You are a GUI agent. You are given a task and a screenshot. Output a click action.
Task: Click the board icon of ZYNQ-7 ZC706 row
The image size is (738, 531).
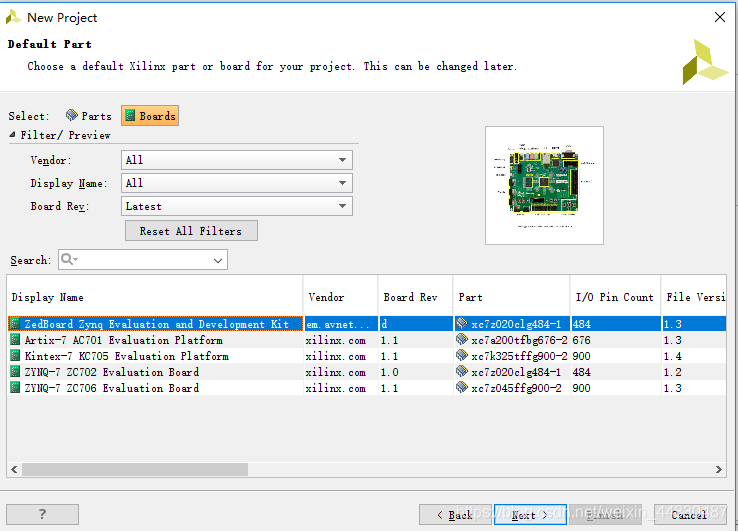[15, 388]
